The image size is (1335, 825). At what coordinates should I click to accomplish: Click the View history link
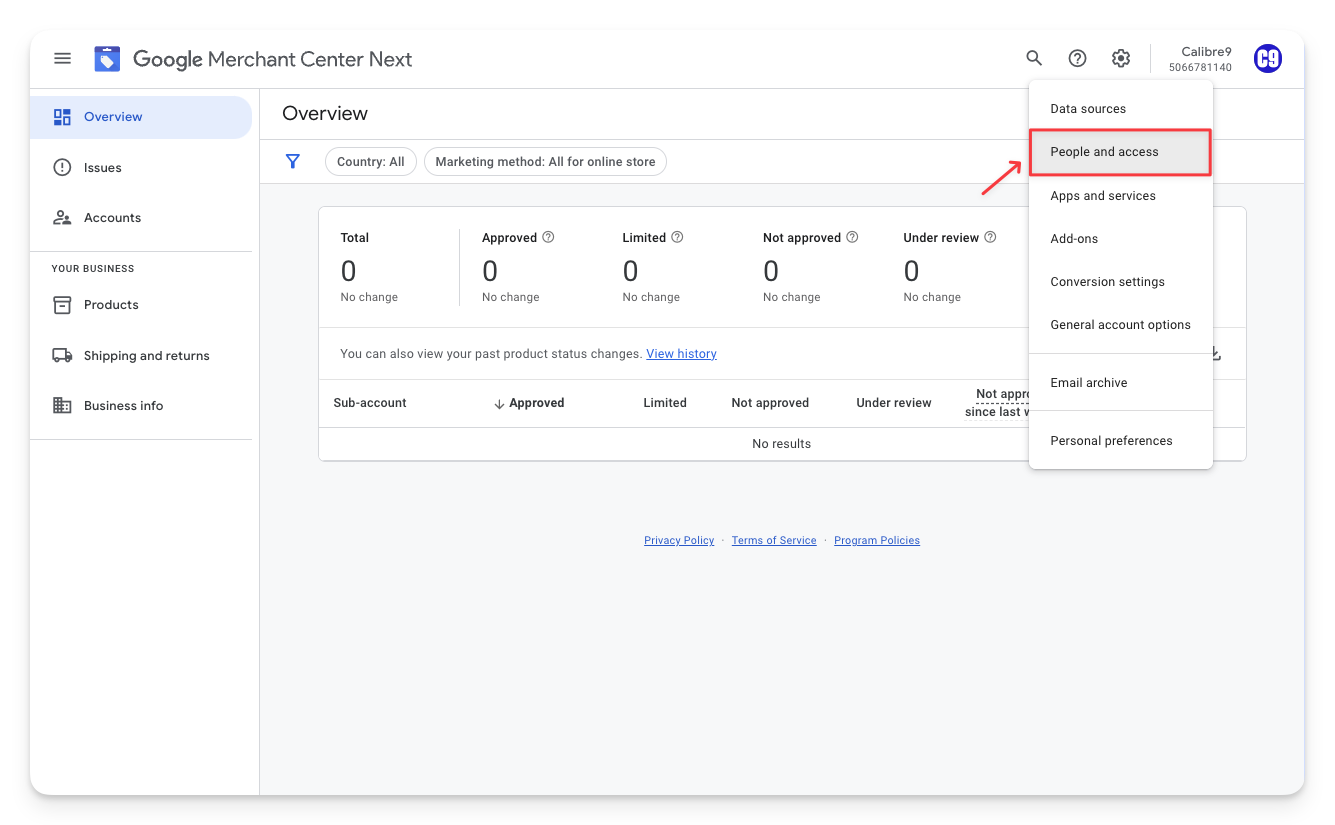click(681, 354)
